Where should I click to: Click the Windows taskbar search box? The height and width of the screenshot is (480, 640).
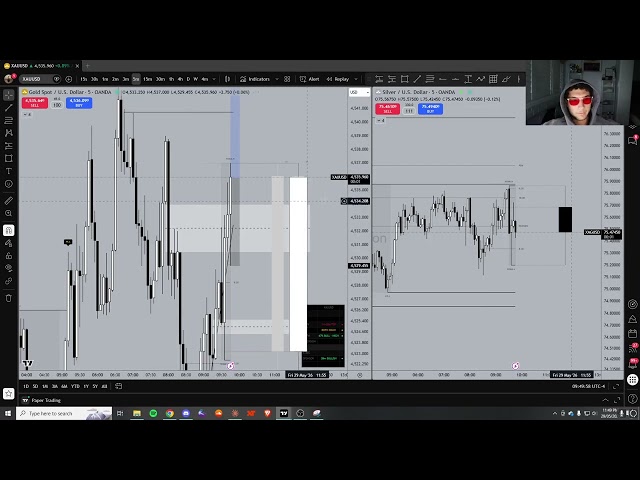coord(64,413)
